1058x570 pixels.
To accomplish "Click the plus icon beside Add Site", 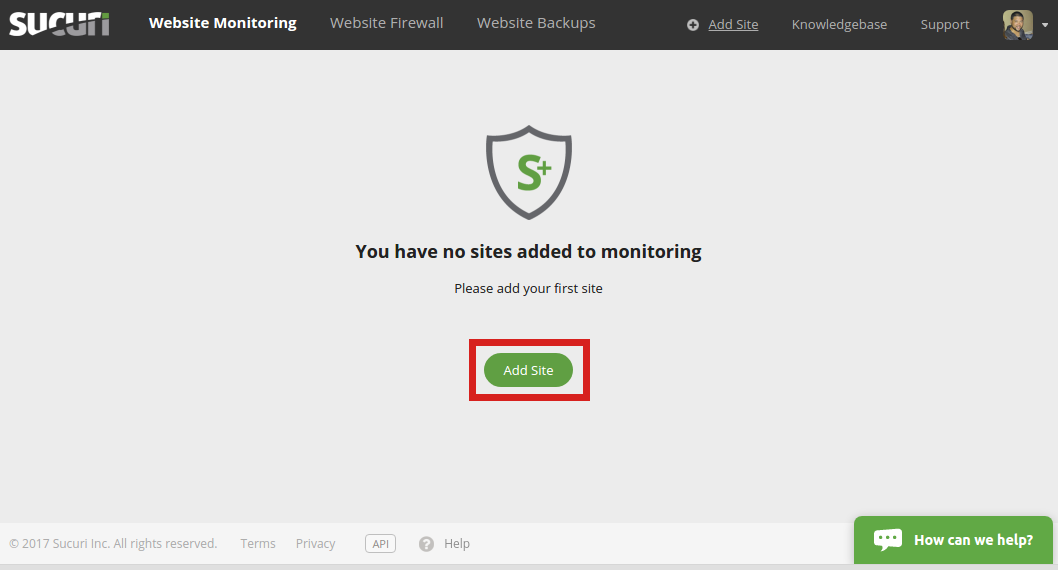I will point(693,25).
